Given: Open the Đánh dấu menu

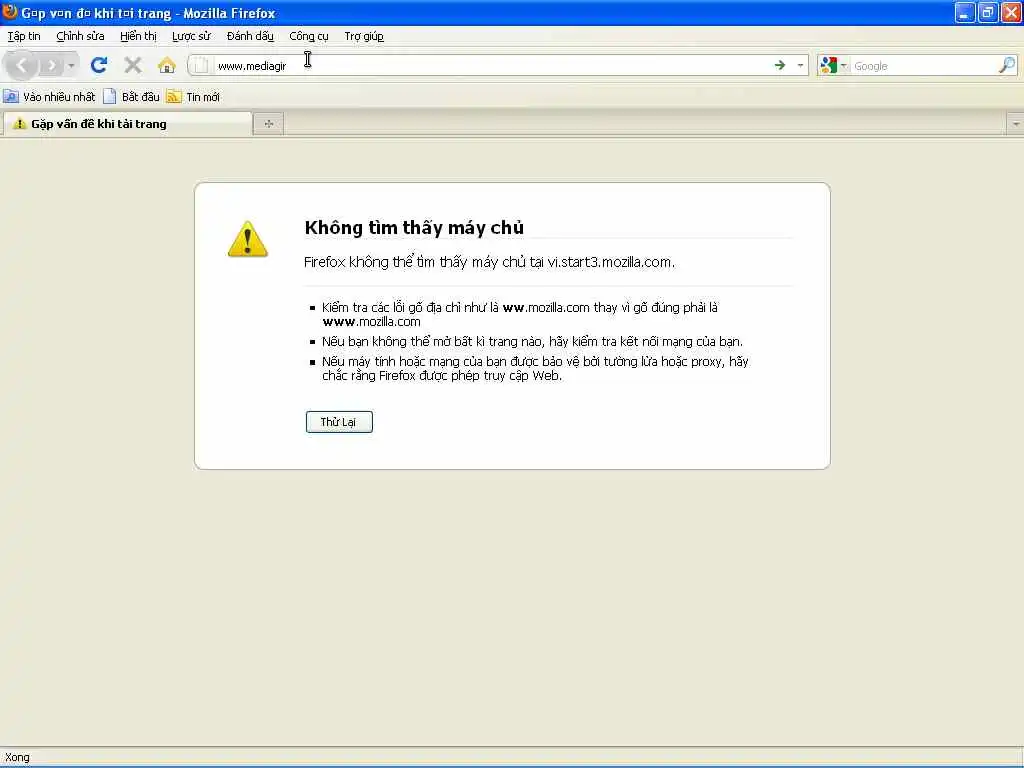Looking at the screenshot, I should click(x=250, y=36).
